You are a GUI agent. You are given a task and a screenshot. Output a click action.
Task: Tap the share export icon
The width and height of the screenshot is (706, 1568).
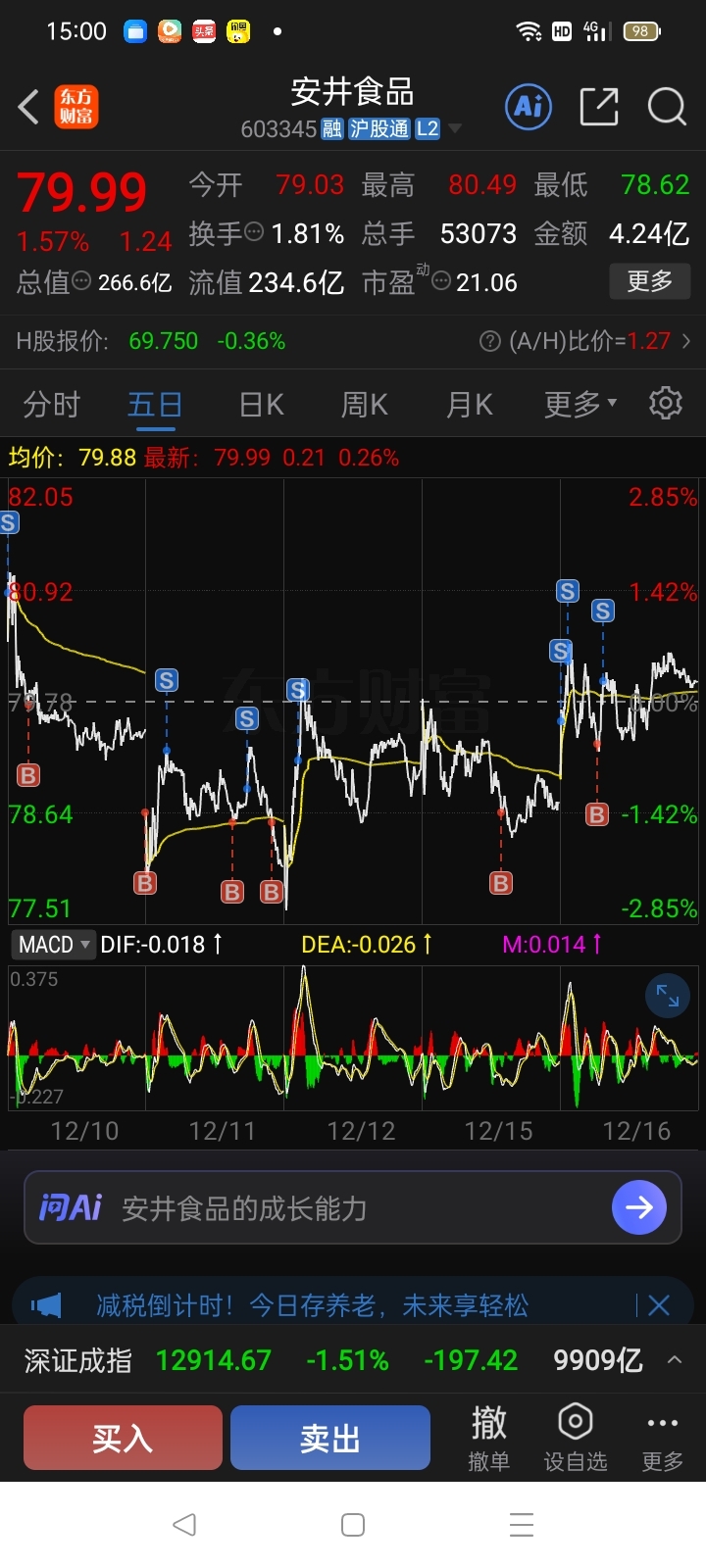[x=599, y=107]
